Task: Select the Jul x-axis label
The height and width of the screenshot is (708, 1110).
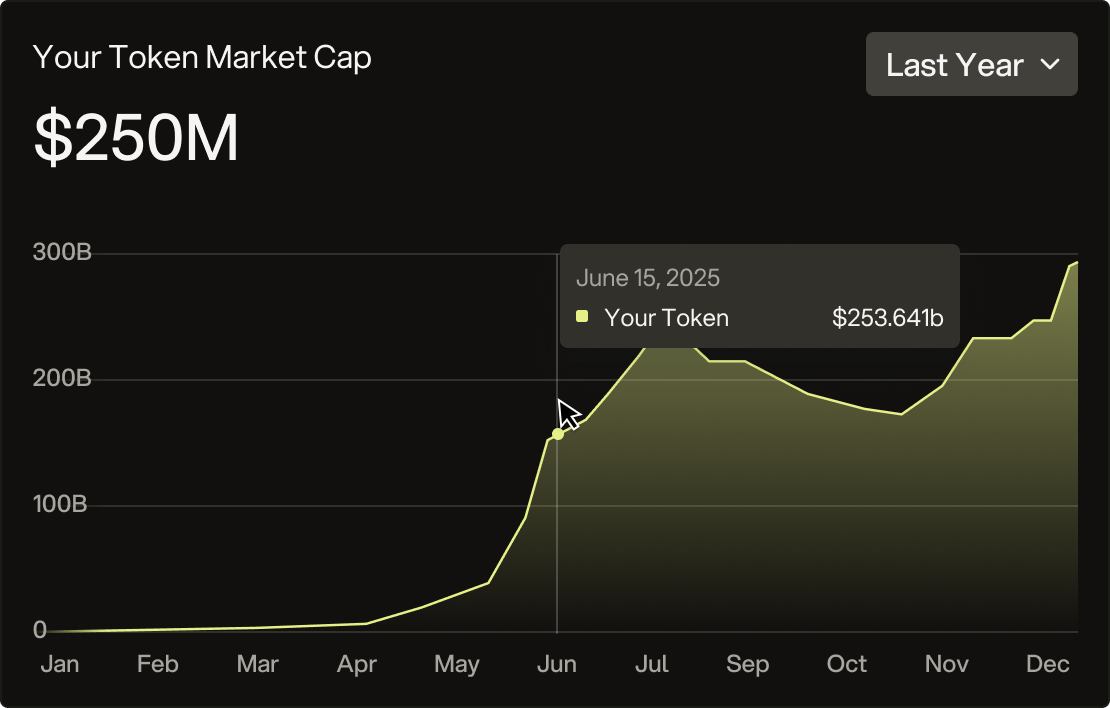Action: 652,664
